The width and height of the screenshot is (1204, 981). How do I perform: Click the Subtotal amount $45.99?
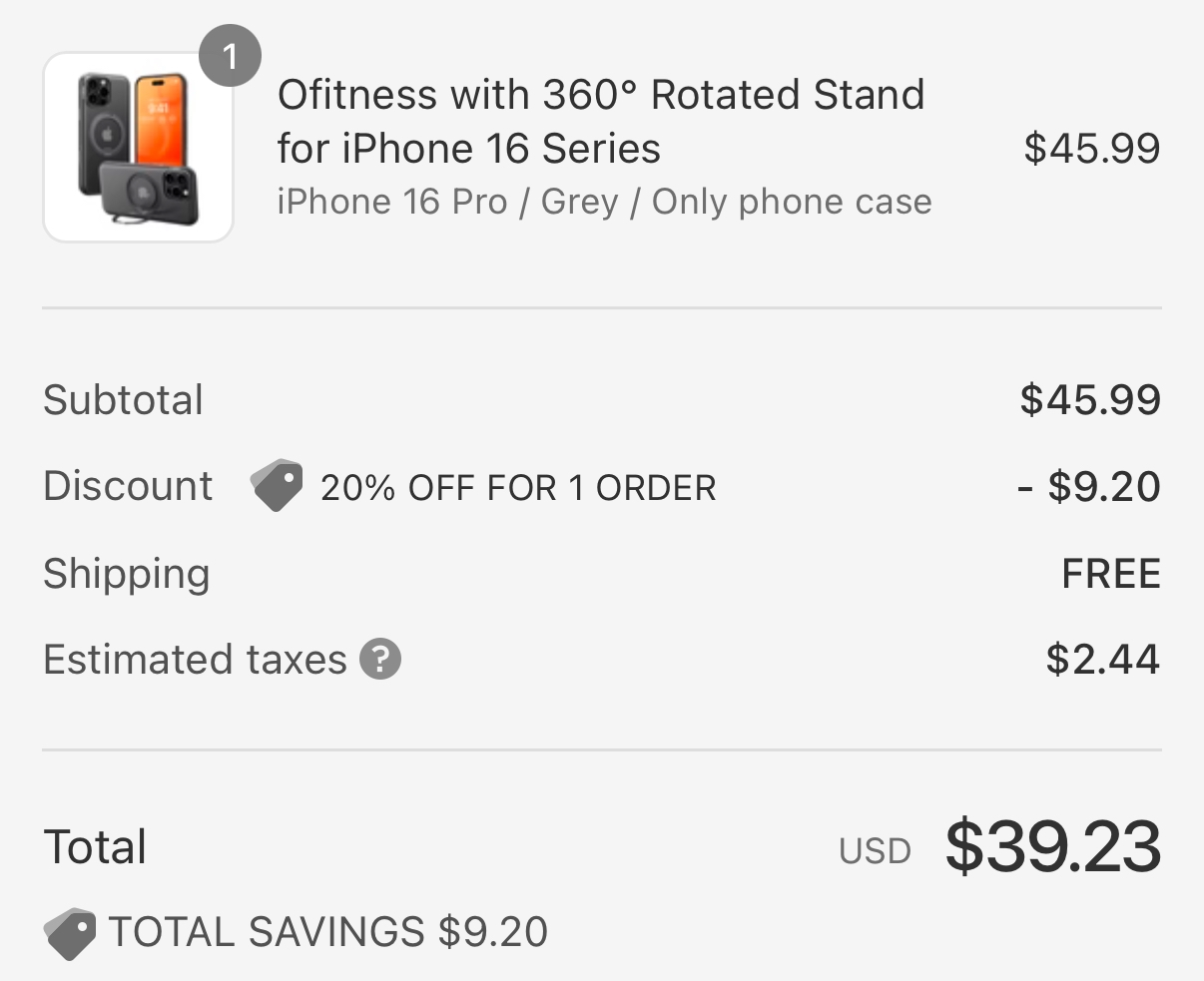[1090, 400]
